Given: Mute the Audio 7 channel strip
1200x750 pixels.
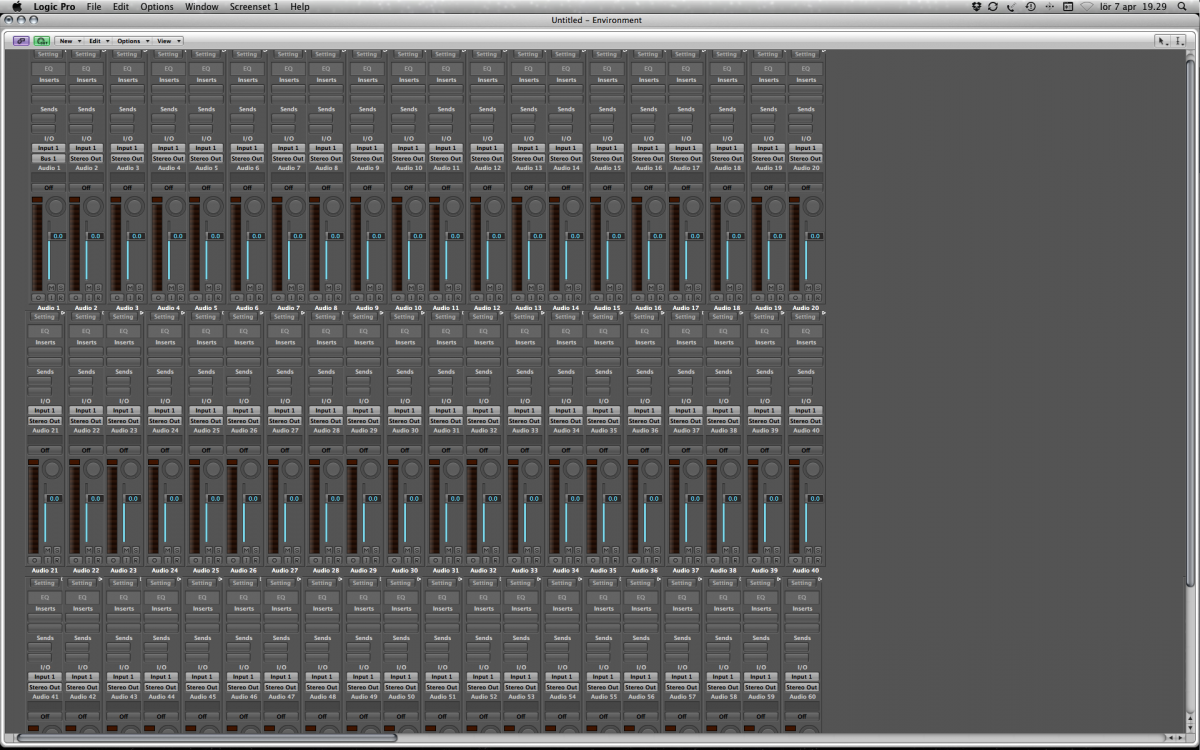Looking at the screenshot, I should coord(290,286).
